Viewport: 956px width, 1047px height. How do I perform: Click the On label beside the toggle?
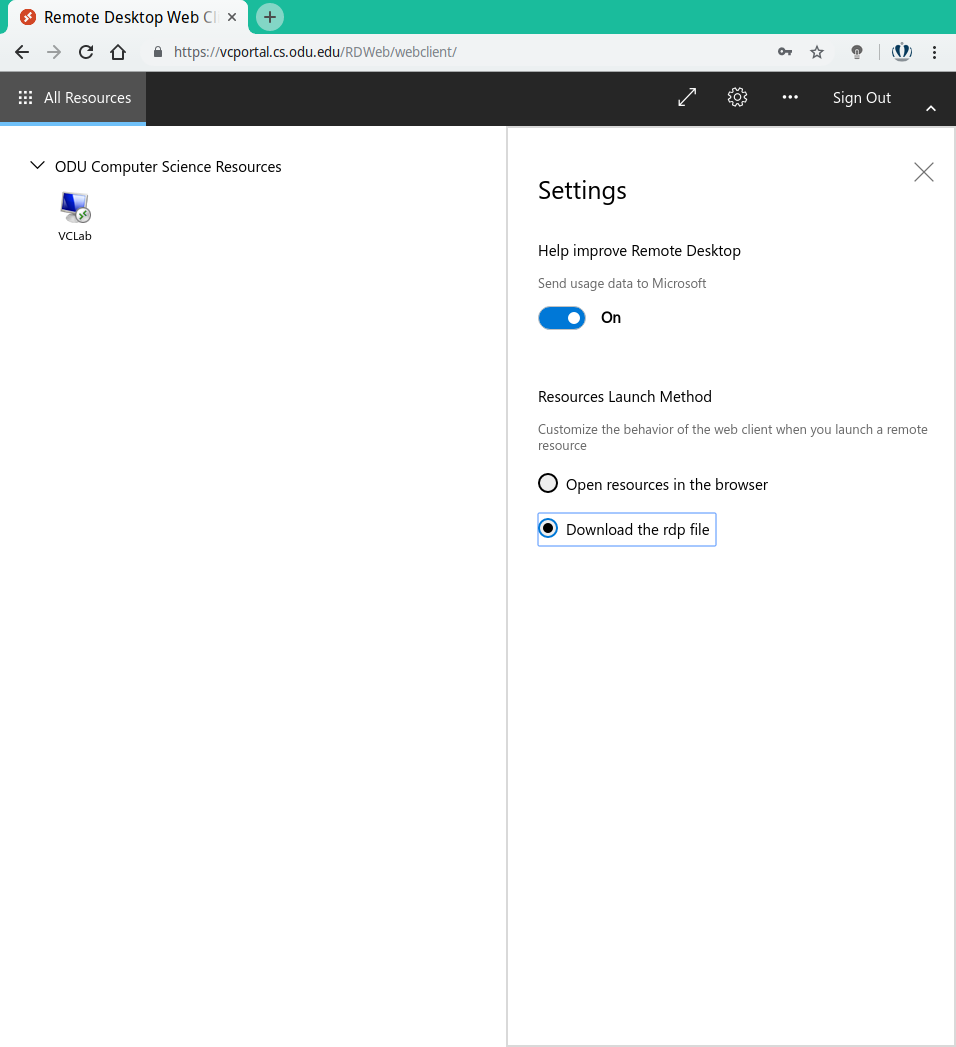(611, 318)
